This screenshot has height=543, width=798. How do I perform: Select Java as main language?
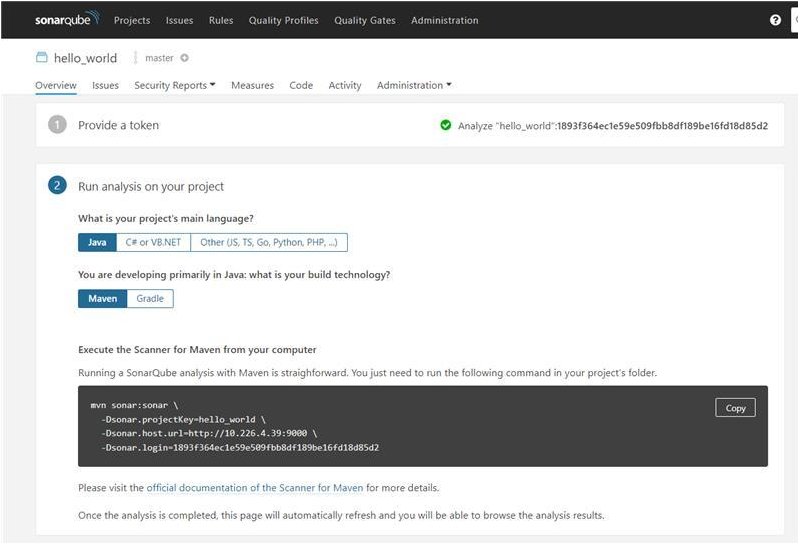[x=97, y=242]
